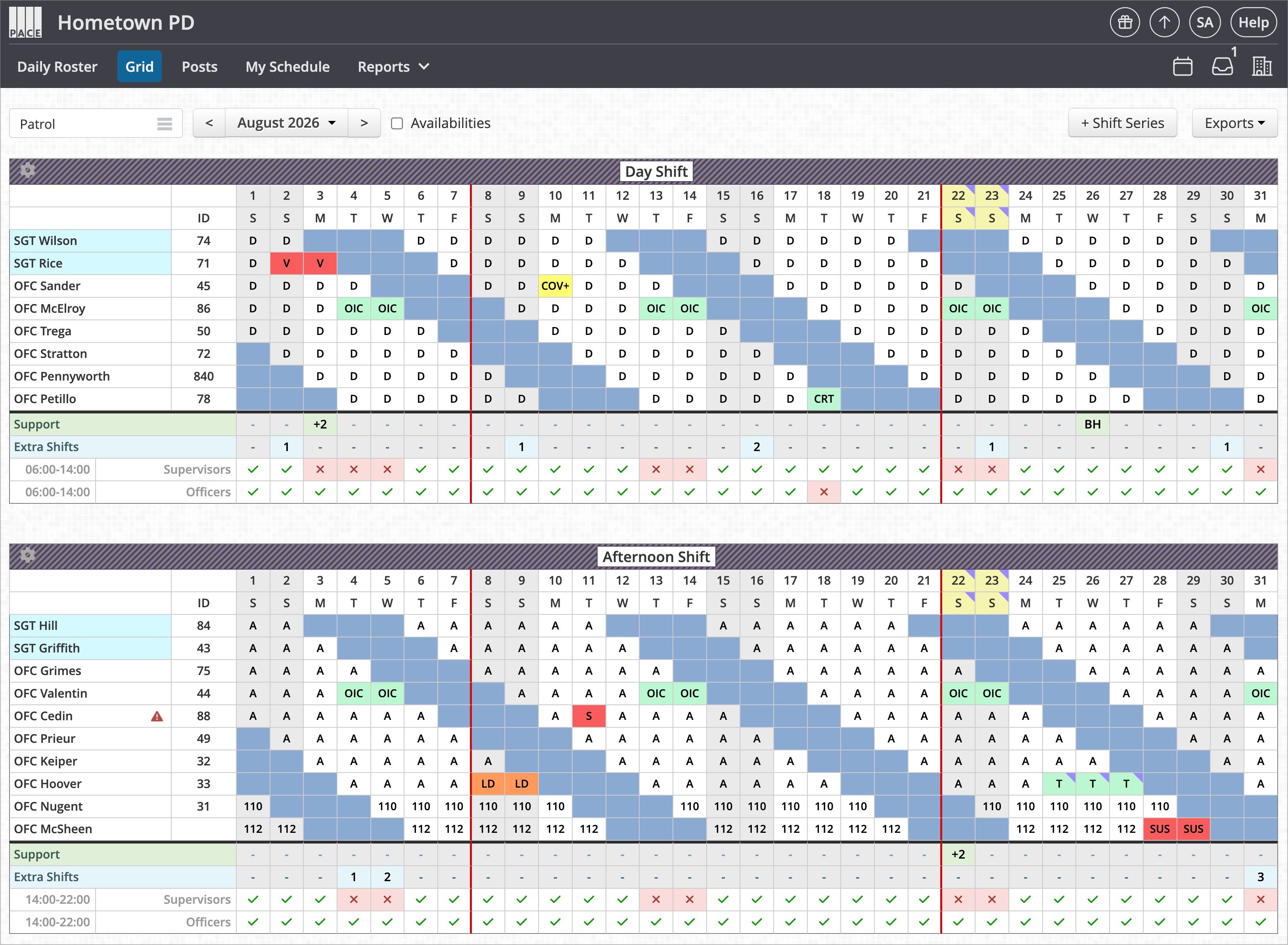This screenshot has height=945, width=1288.
Task: Open the Help button
Action: pyautogui.click(x=1253, y=22)
